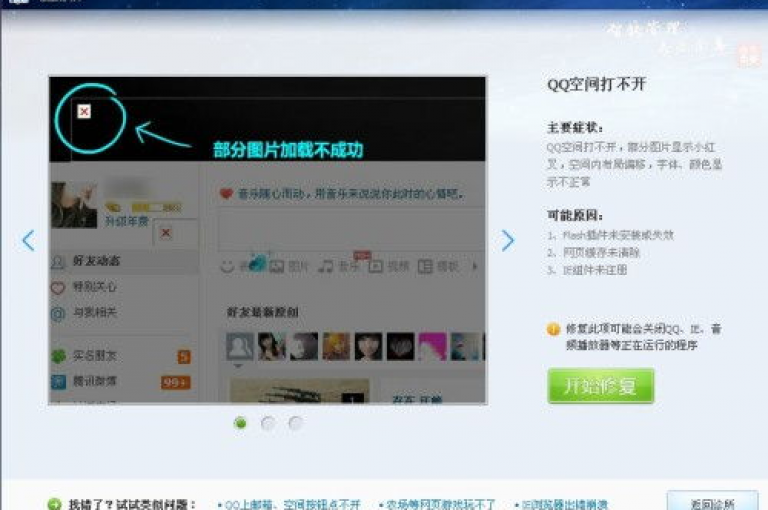Image resolution: width=768 pixels, height=510 pixels.
Task: Open the IE浏览器出错崩溃 link
Action: [x=564, y=504]
